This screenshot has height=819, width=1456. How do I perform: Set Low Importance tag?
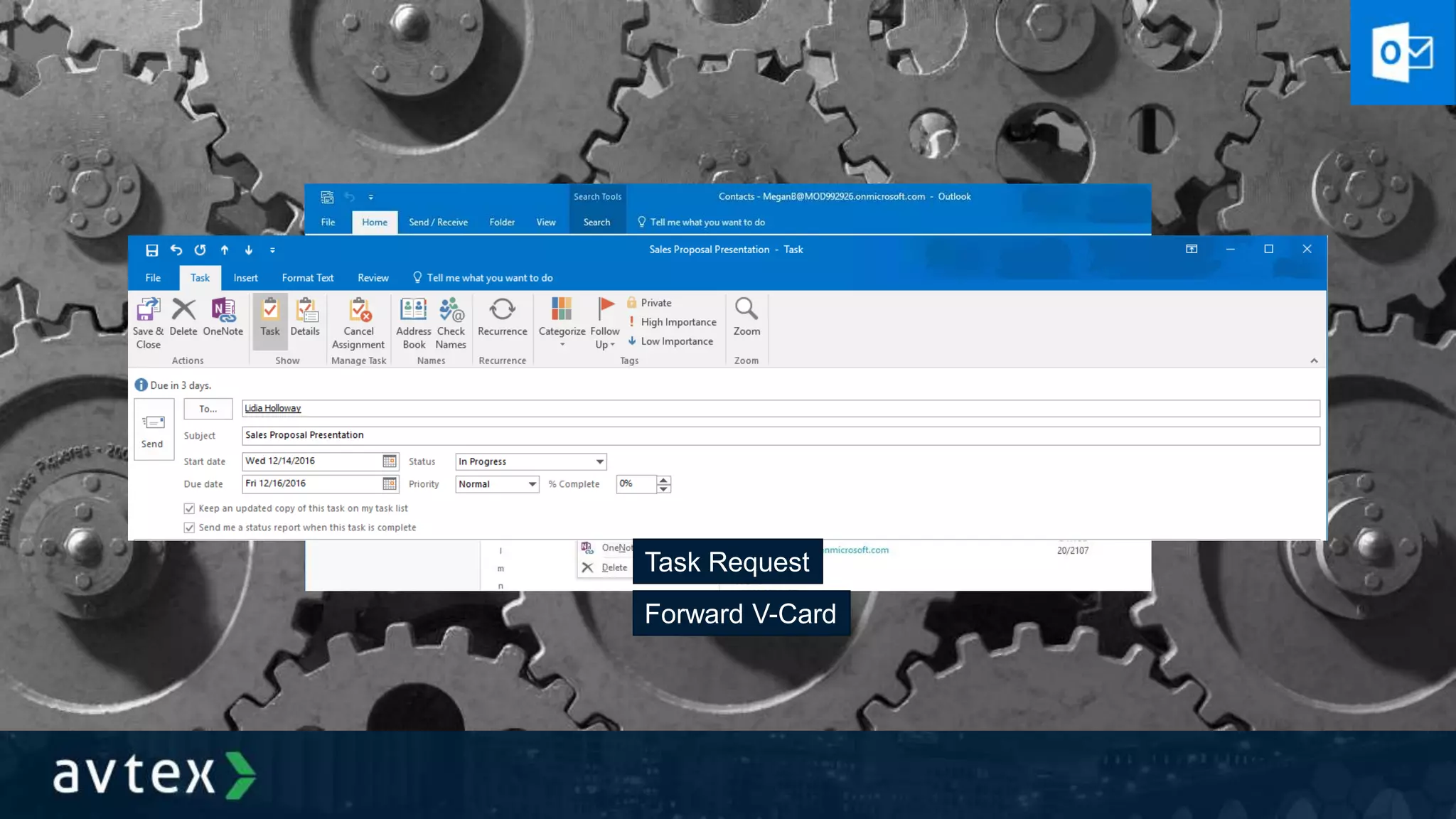coord(670,341)
